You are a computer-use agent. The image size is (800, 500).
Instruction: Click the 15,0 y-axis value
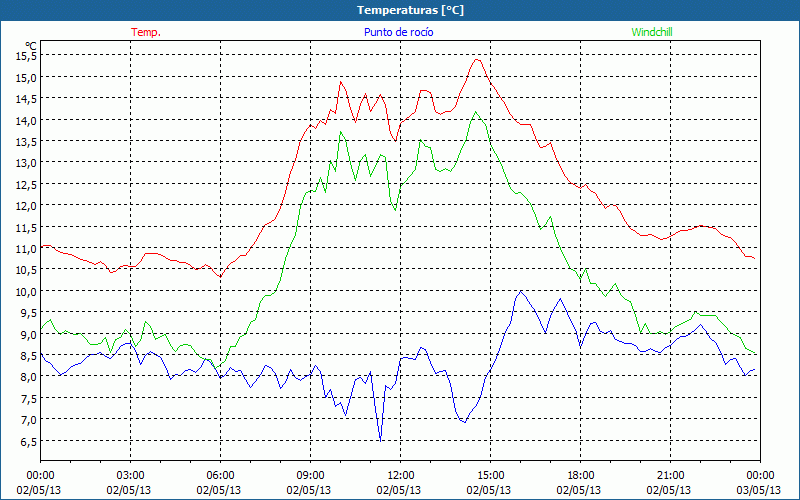coord(27,78)
